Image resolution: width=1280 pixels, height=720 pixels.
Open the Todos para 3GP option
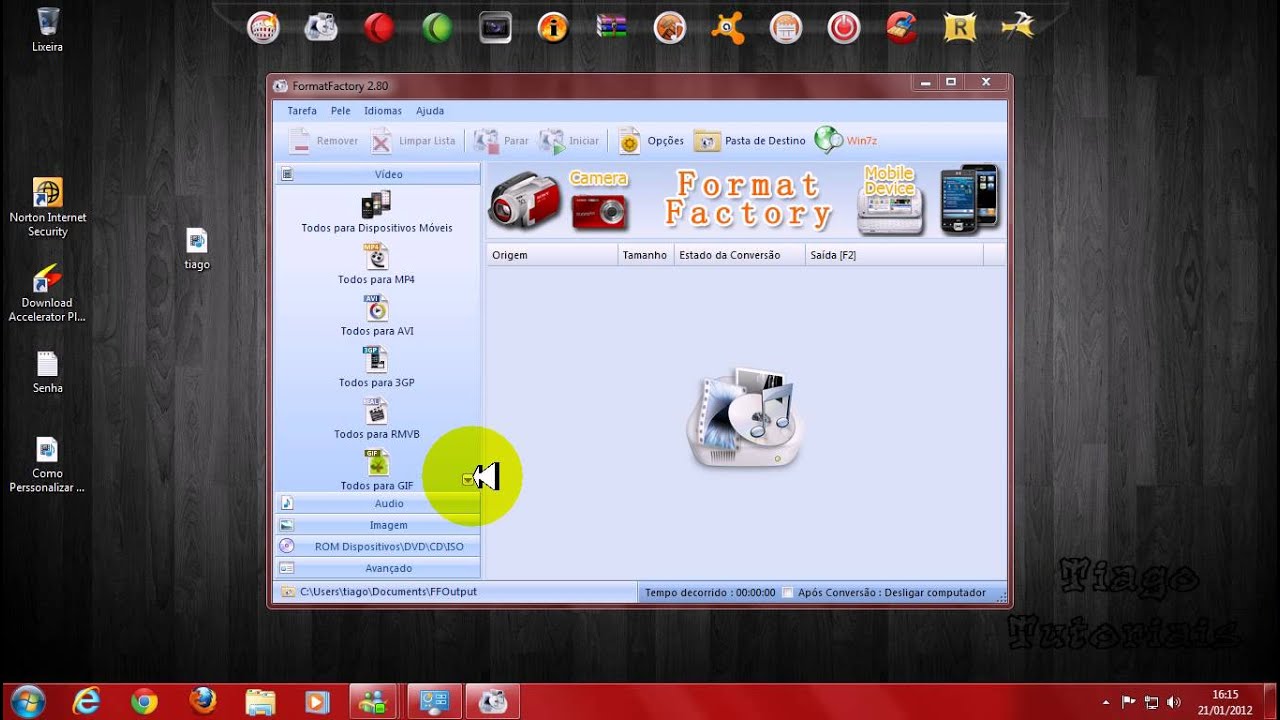point(376,367)
